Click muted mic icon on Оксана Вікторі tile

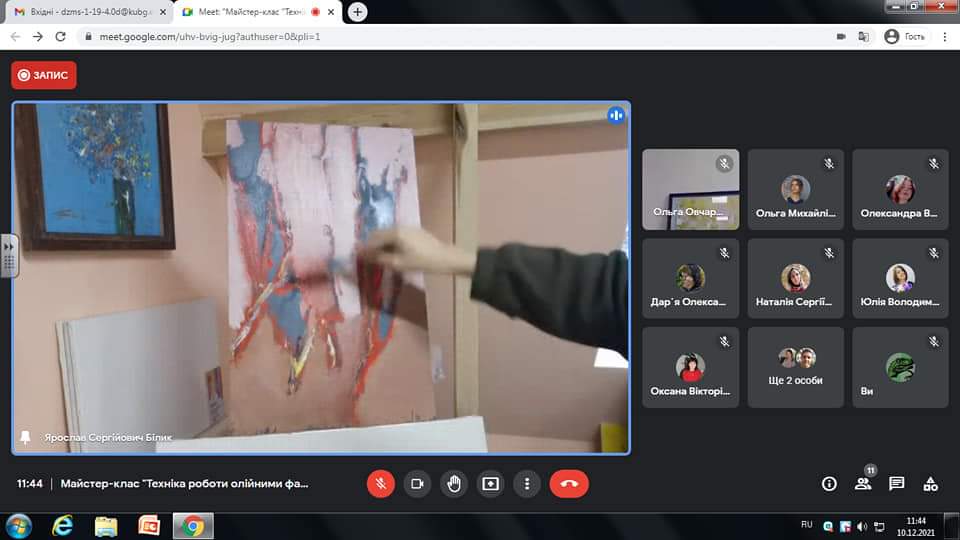(724, 341)
